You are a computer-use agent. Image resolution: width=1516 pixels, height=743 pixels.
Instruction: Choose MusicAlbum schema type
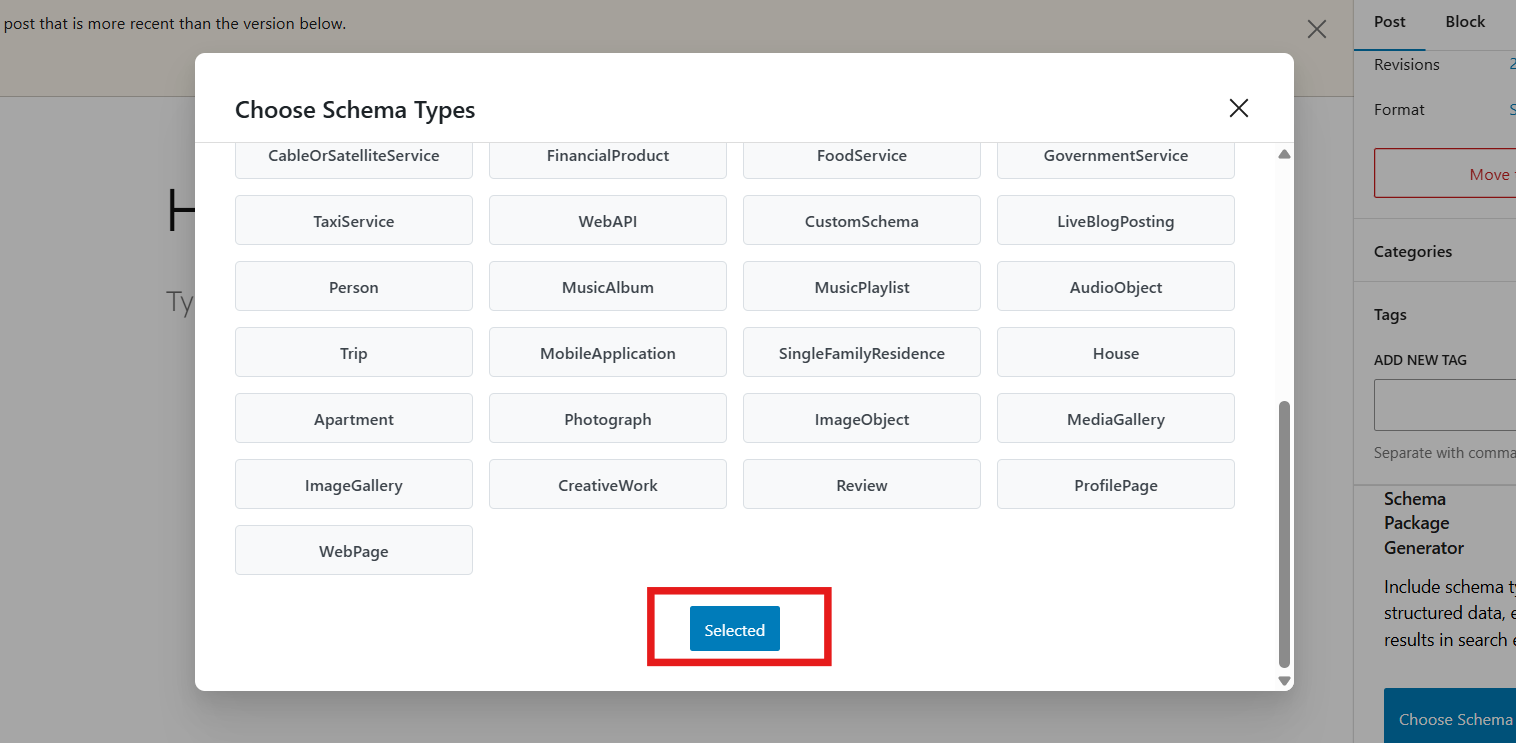pyautogui.click(x=608, y=286)
